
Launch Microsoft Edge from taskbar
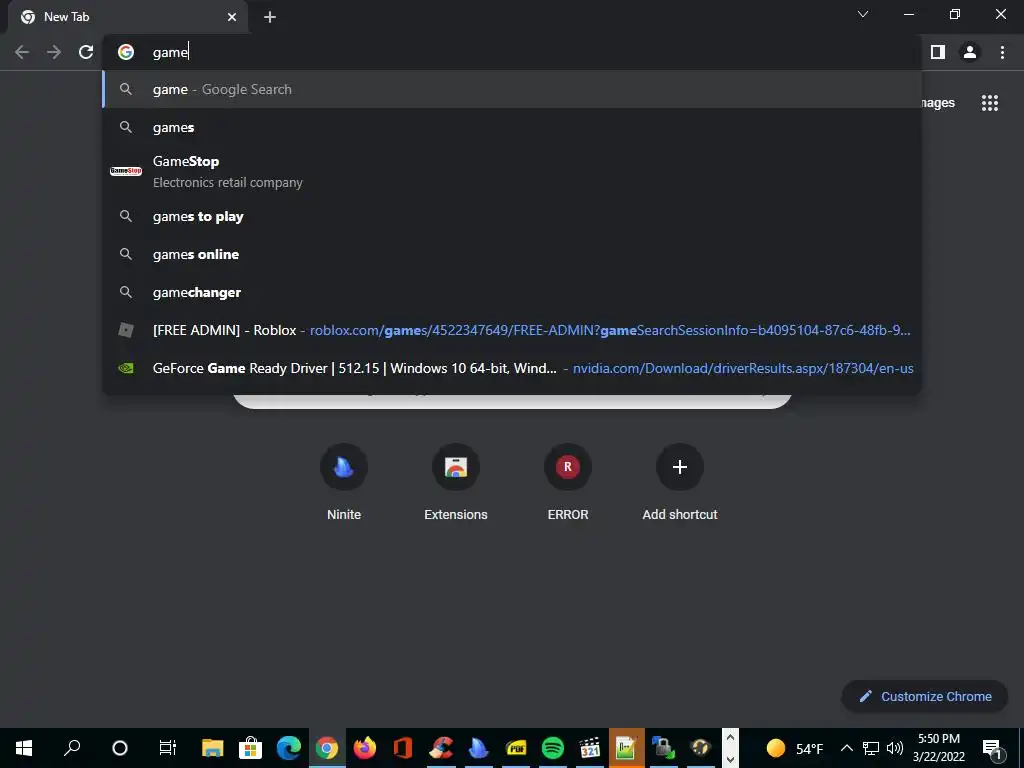[x=289, y=748]
